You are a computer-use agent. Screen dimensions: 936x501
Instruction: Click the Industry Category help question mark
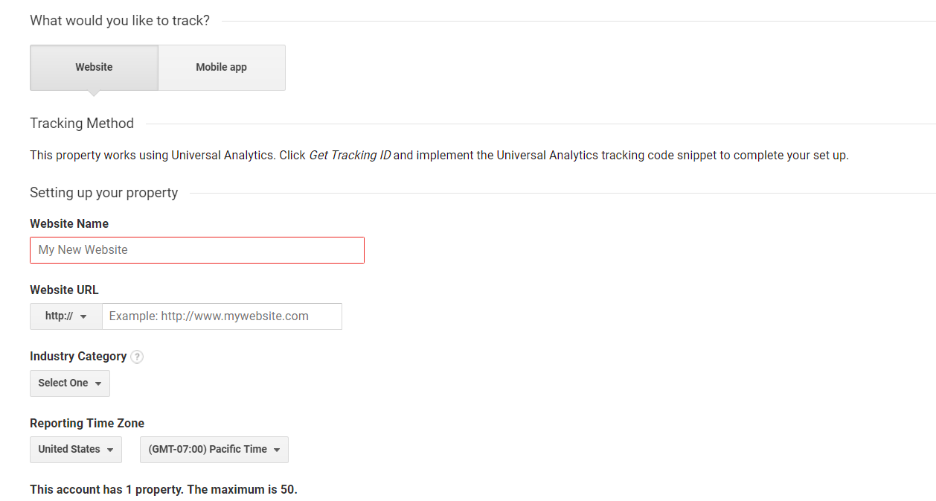click(137, 357)
